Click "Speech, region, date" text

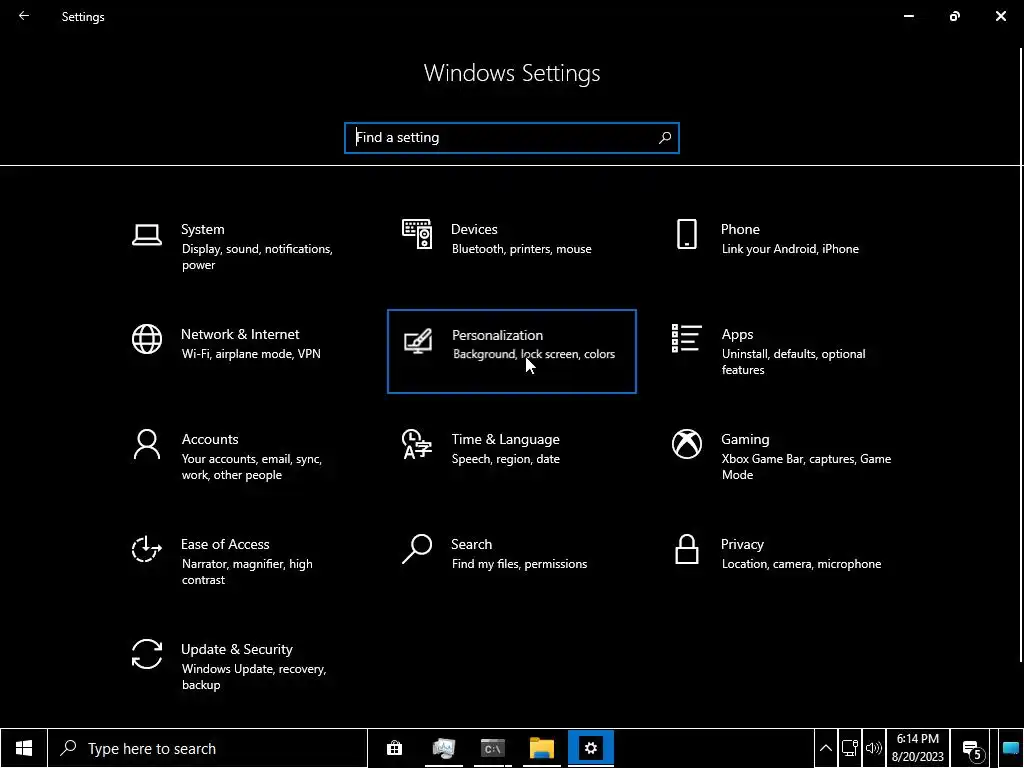pos(505,459)
